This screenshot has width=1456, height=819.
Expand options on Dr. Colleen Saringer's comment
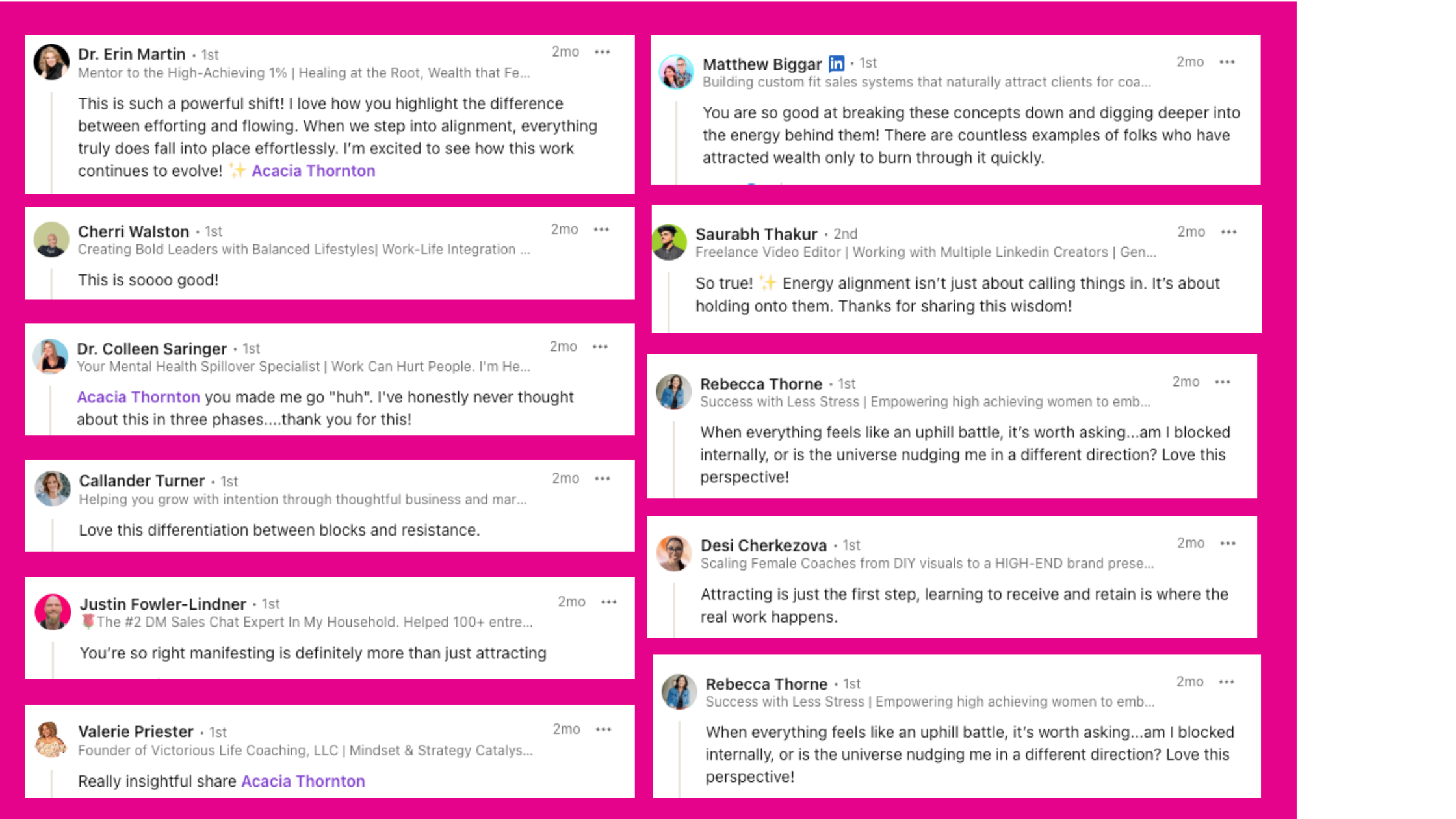(600, 346)
